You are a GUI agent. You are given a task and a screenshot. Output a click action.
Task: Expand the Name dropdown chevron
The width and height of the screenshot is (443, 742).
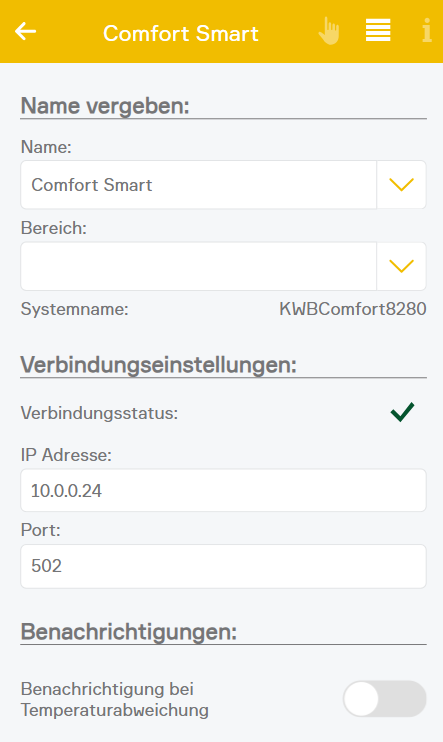(x=401, y=185)
